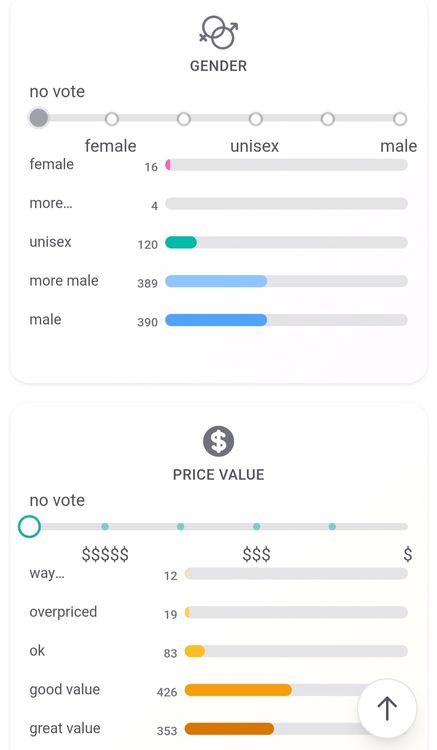Click the dollar sign Price Value icon
Viewport: 437px width, 750px height.
[218, 441]
